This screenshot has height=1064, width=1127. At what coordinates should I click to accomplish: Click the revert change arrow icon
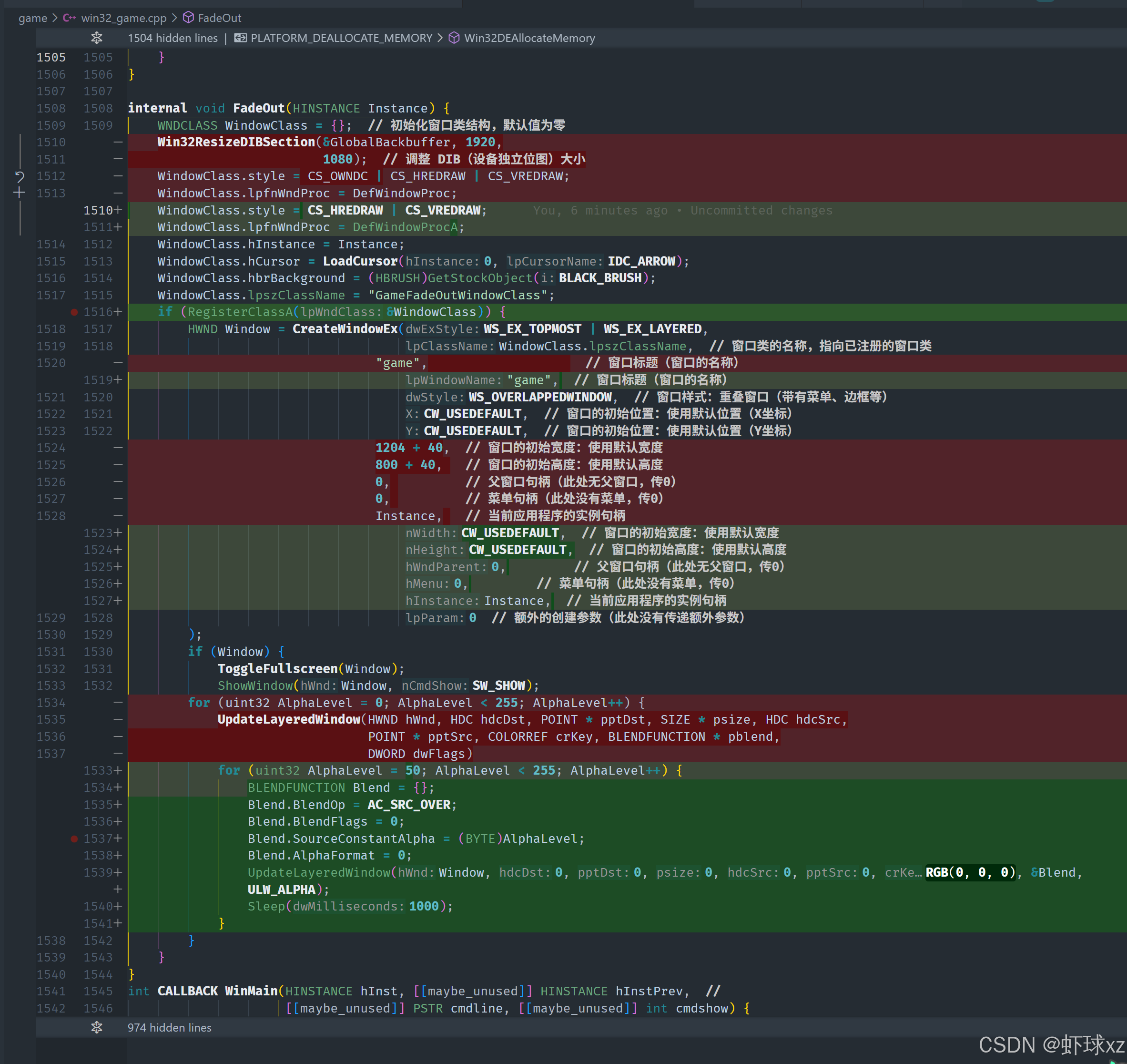(x=19, y=176)
